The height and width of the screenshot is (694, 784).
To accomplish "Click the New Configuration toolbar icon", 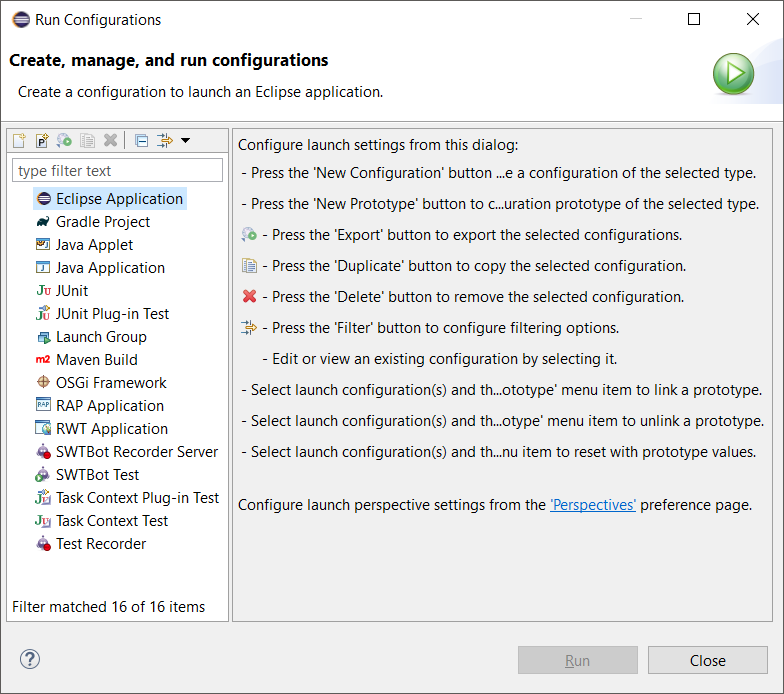I will pos(19,141).
